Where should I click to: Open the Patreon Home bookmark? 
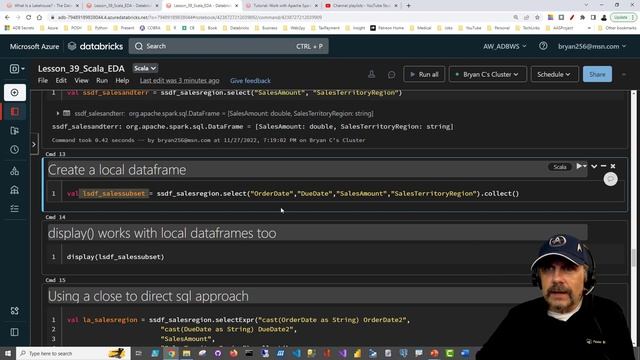(387, 28)
